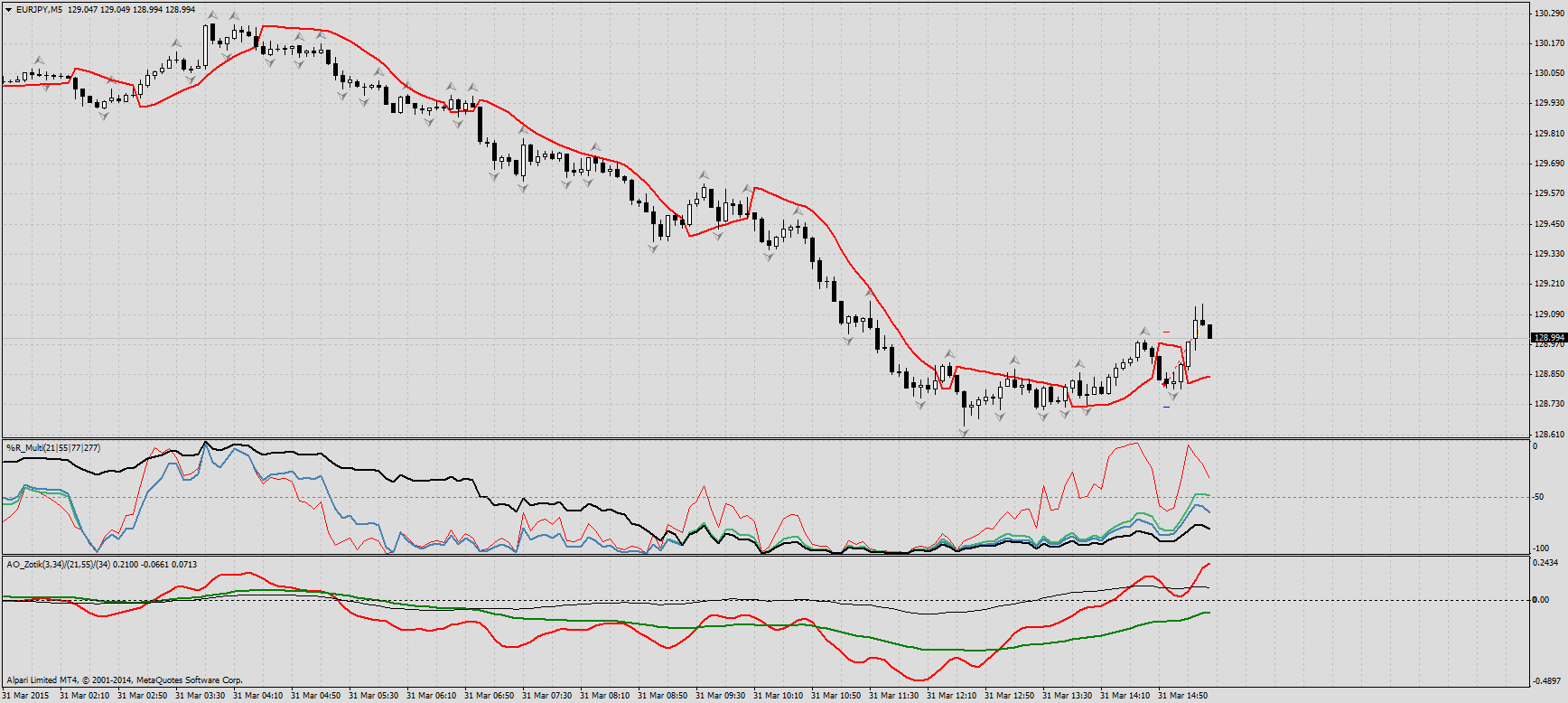
Task: Open the chart menu triangle beside EURJPY,M5
Action: (8, 10)
